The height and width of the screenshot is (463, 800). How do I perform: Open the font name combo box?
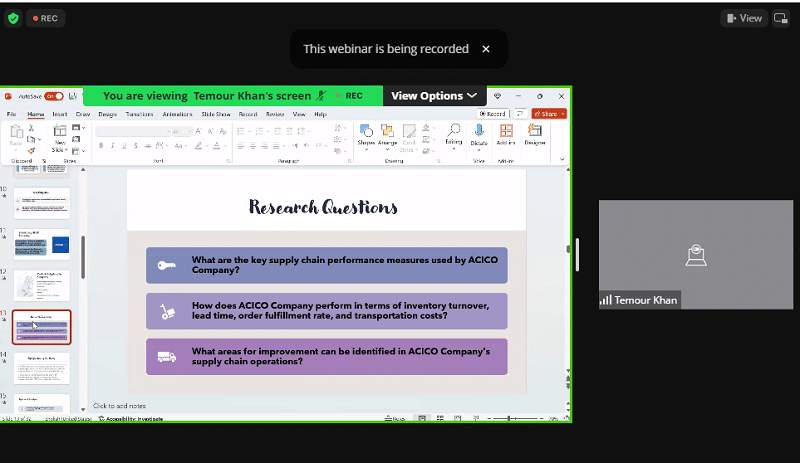133,131
